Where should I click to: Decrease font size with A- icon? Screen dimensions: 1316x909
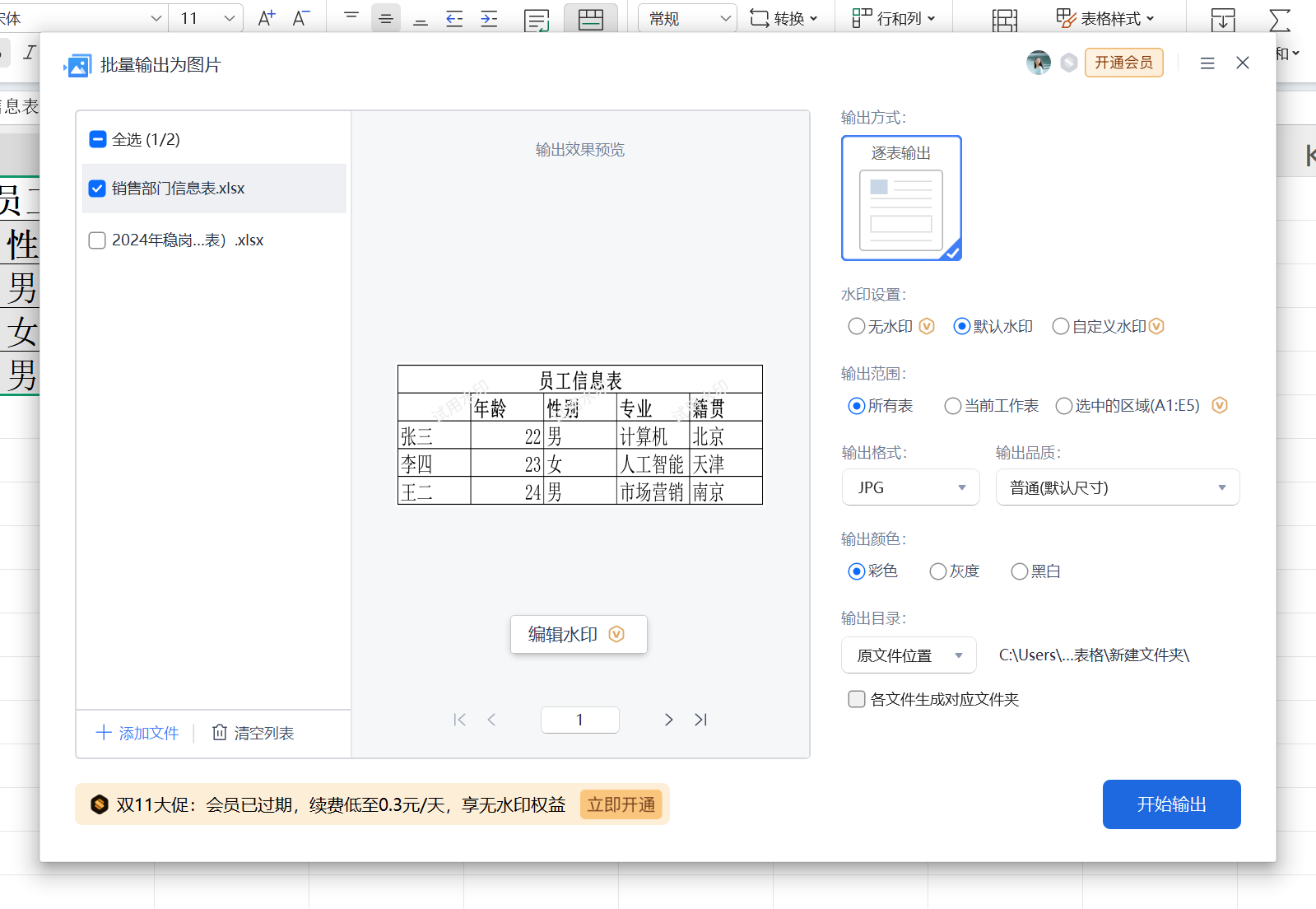(x=301, y=18)
